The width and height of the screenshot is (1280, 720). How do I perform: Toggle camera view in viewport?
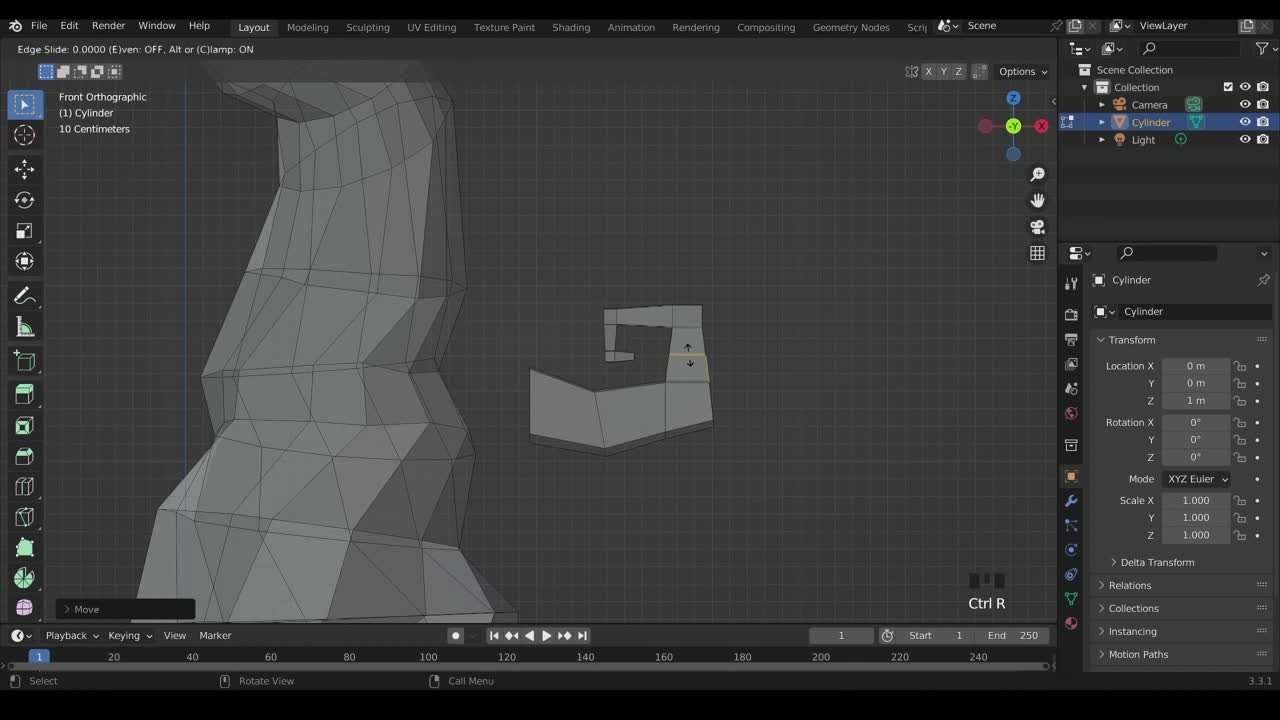pos(1037,227)
